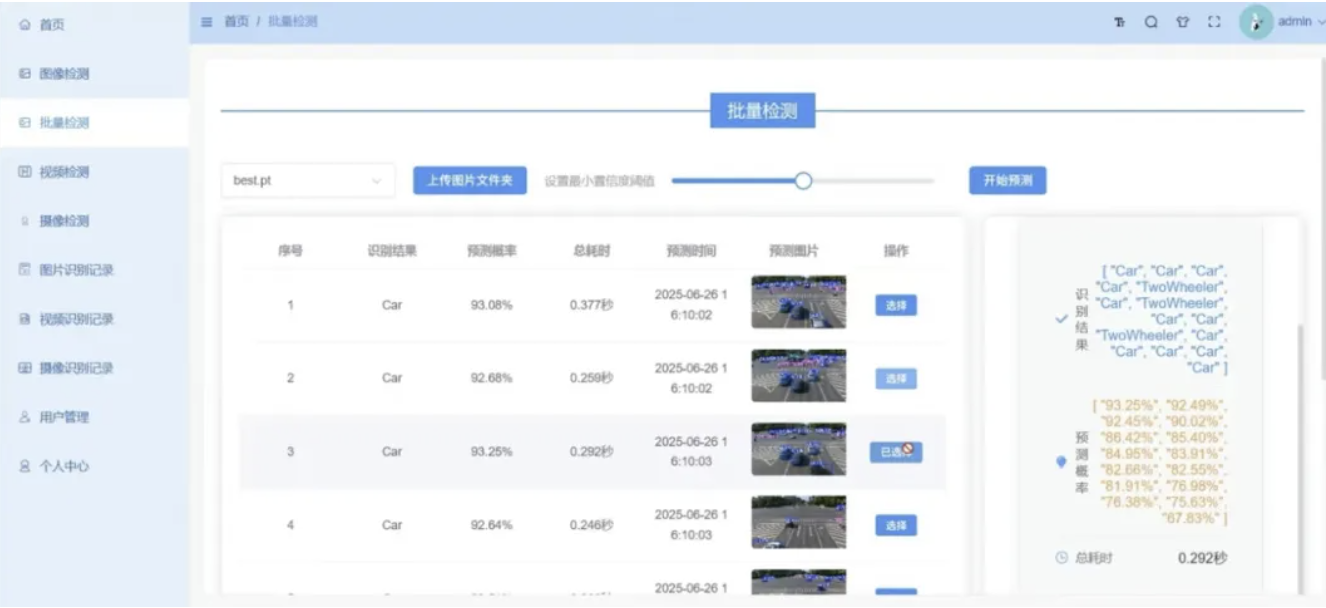This screenshot has width=1326, height=608.
Task: Open the admin user dropdown
Action: 1301,22
